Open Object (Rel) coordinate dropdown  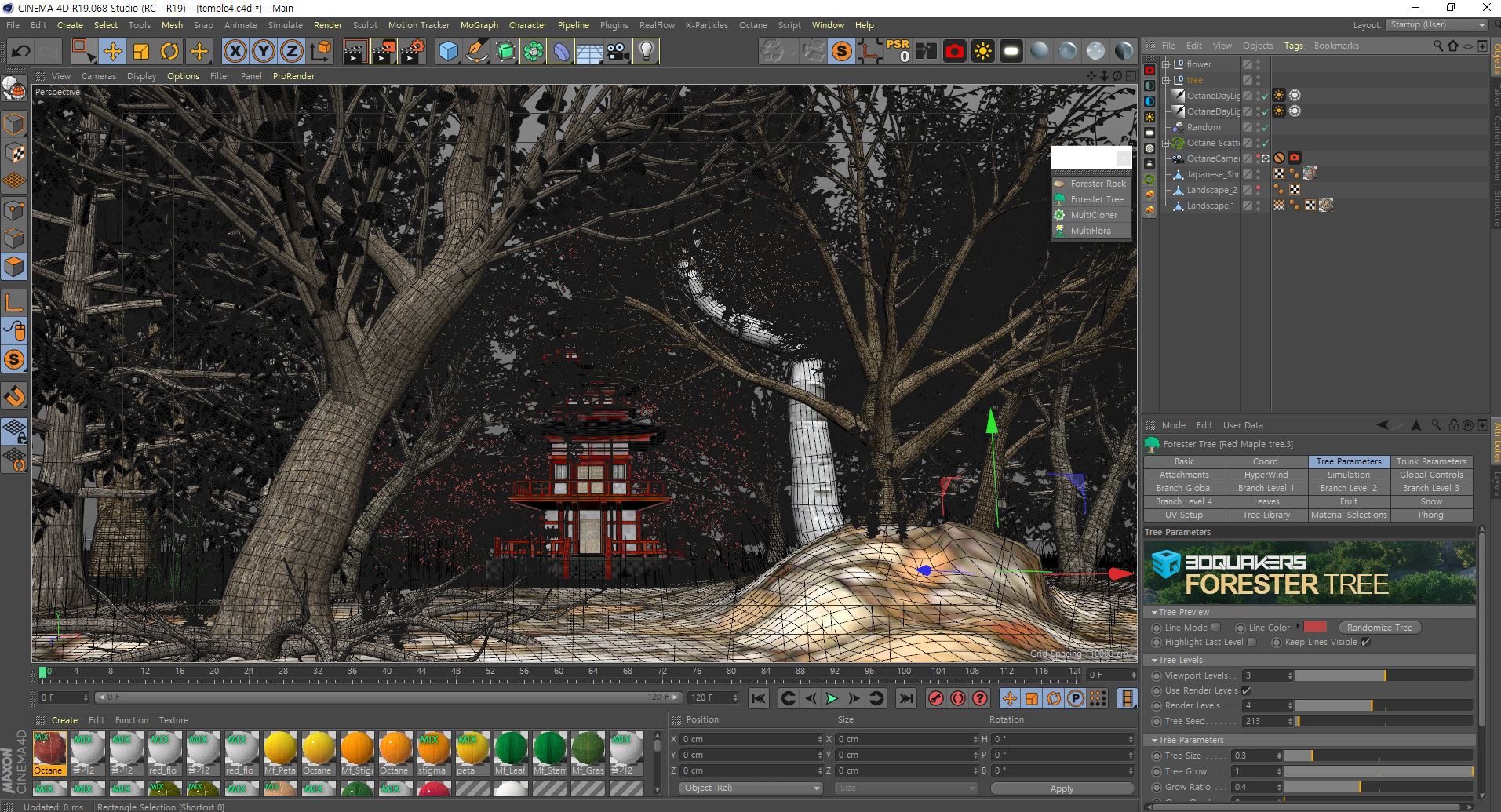coord(752,788)
